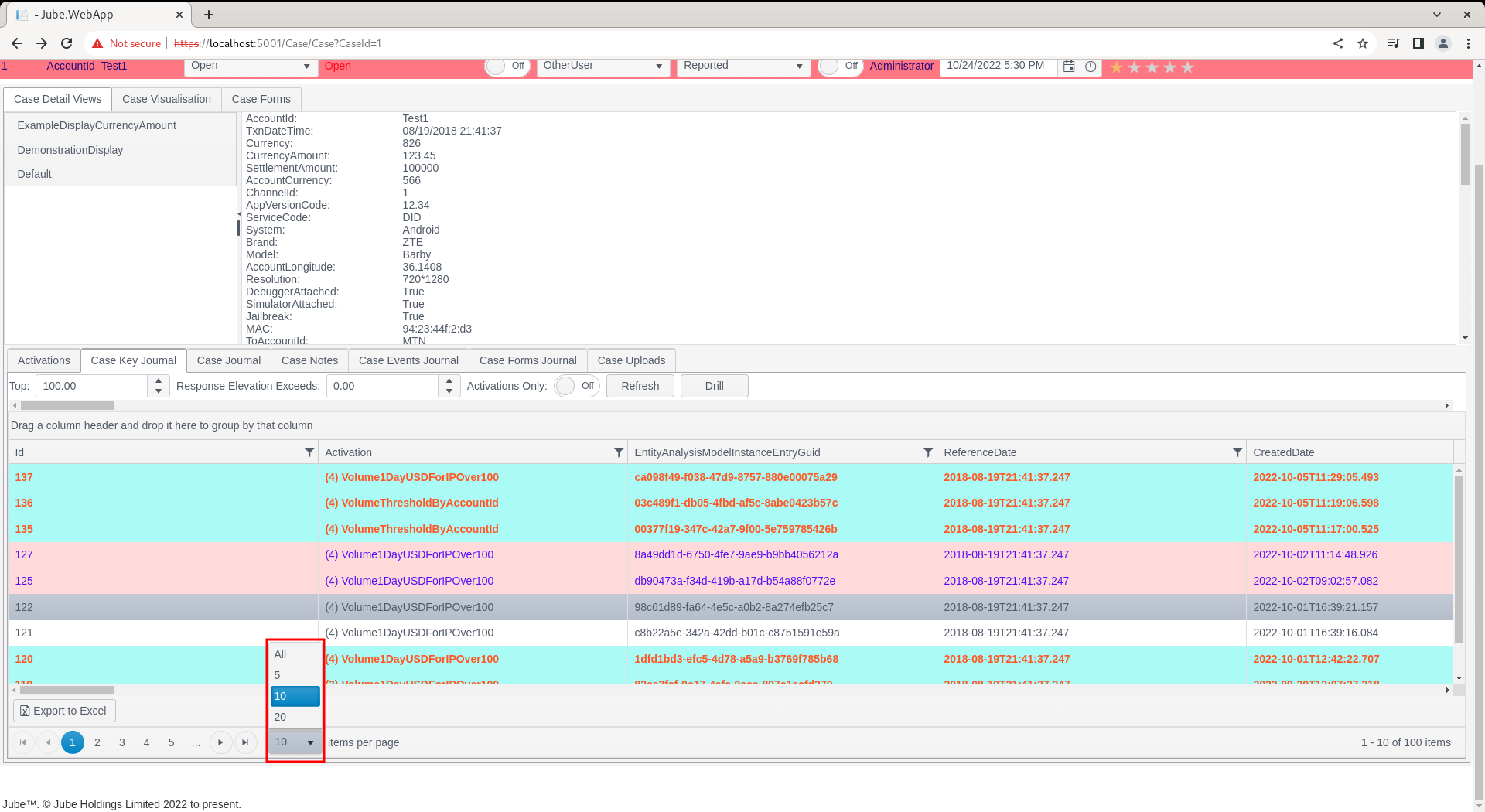1485x812 pixels.
Task: Open a new browser tab
Action: click(209, 15)
